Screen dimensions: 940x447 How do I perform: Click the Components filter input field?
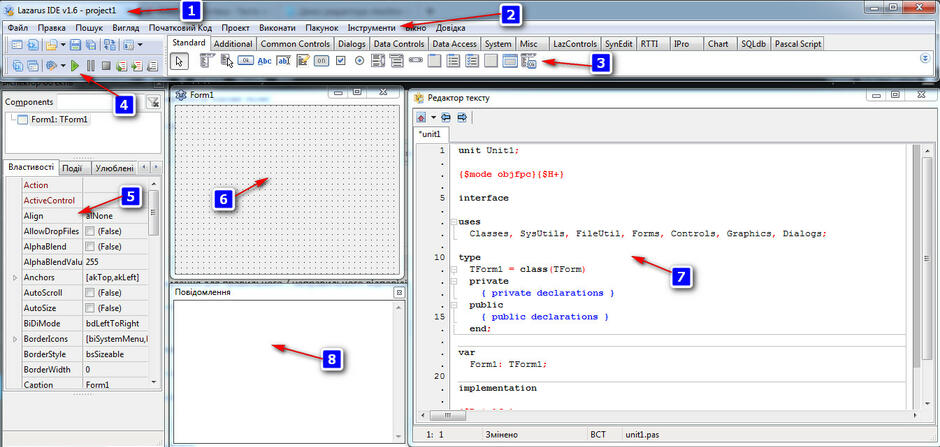click(x=100, y=102)
